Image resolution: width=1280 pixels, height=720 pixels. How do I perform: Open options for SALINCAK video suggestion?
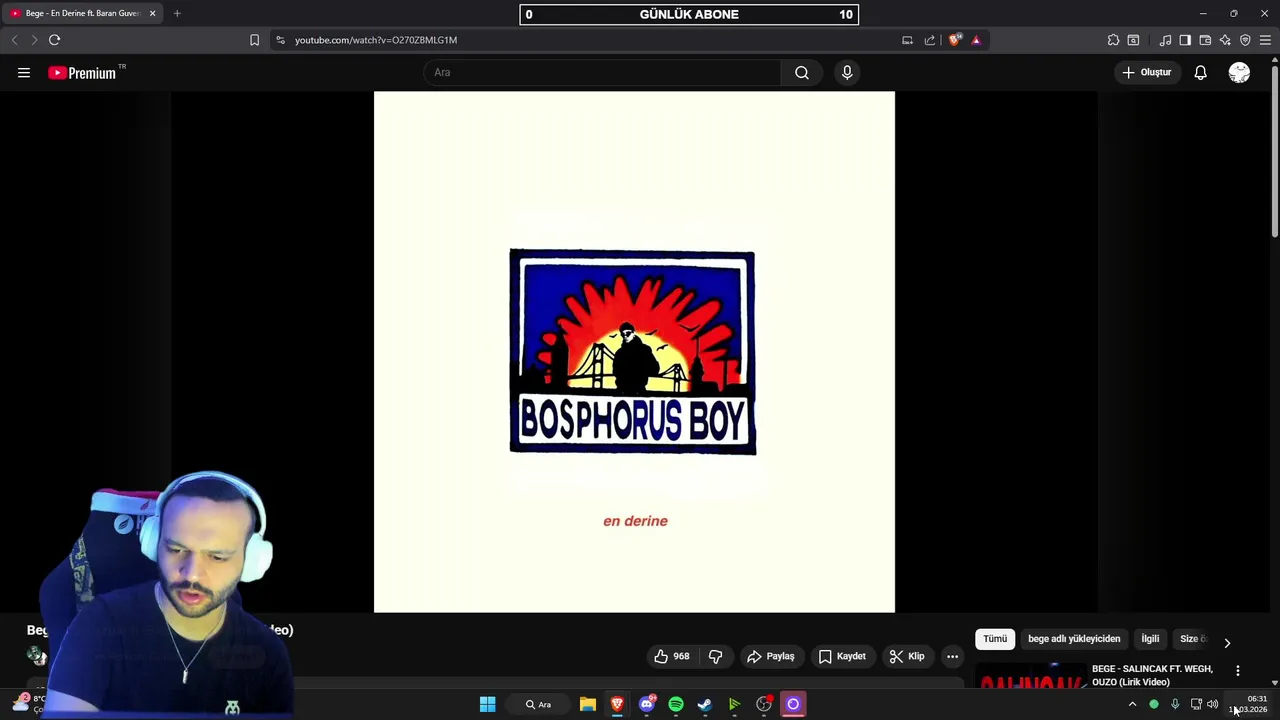(x=1238, y=671)
